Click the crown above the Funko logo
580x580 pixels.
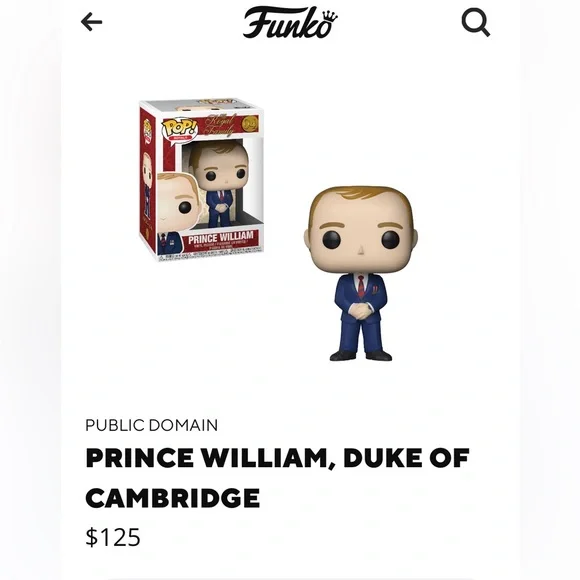click(330, 17)
